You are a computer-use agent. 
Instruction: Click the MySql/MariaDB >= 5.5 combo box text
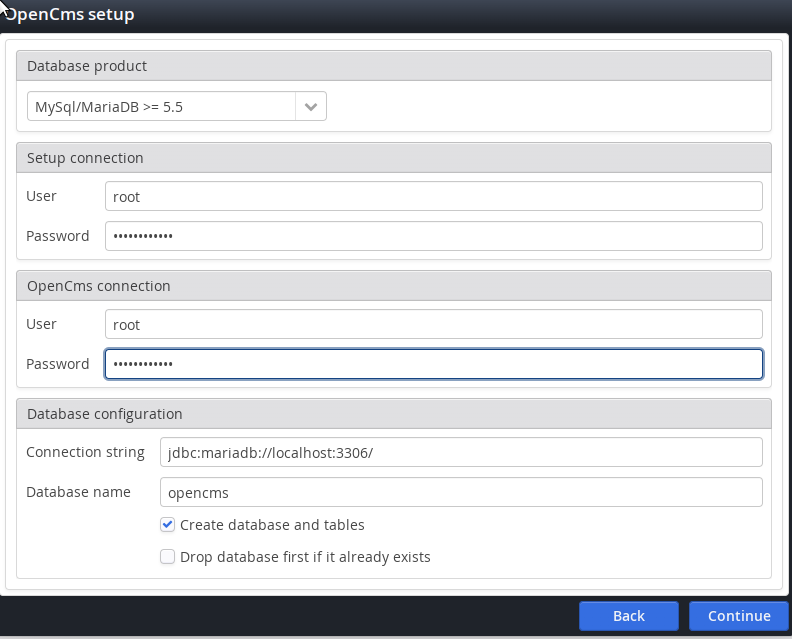[161, 107]
